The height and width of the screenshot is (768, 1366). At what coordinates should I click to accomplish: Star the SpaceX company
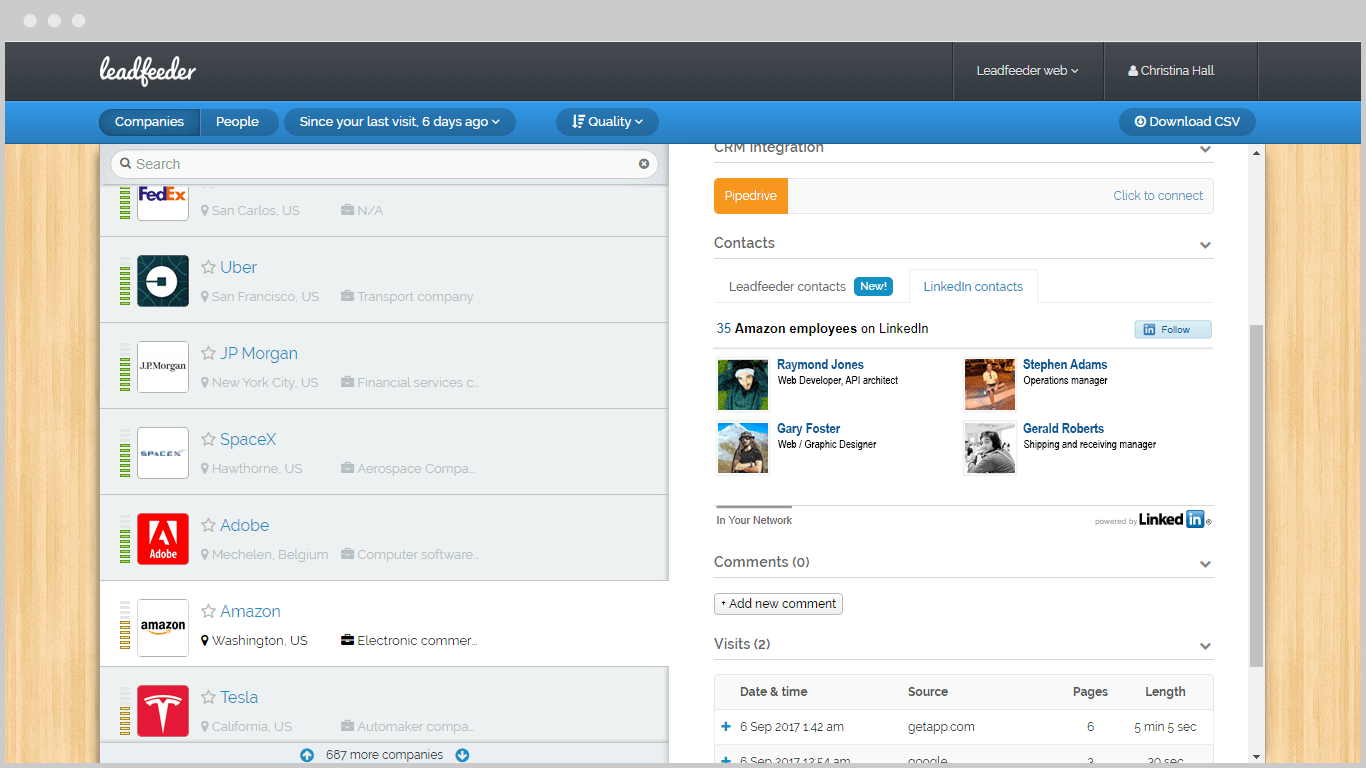208,439
